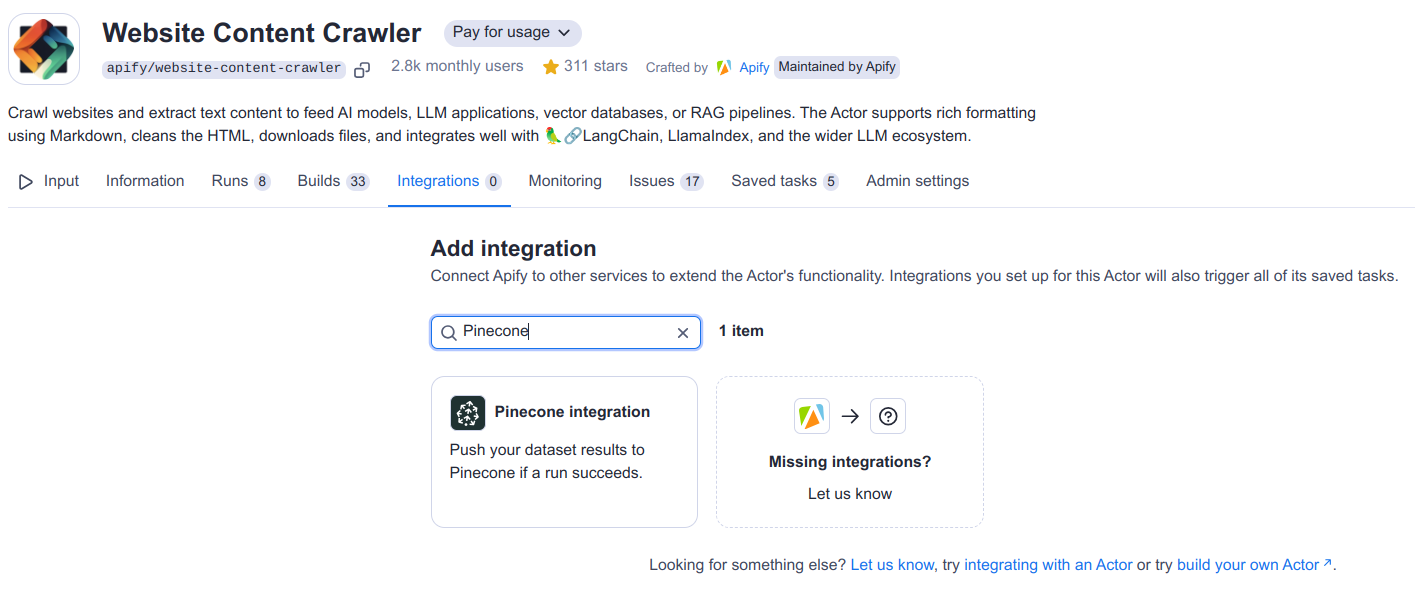Click the Let us know link at the bottom
Image resolution: width=1415 pixels, height=589 pixels.
pyautogui.click(x=891, y=565)
